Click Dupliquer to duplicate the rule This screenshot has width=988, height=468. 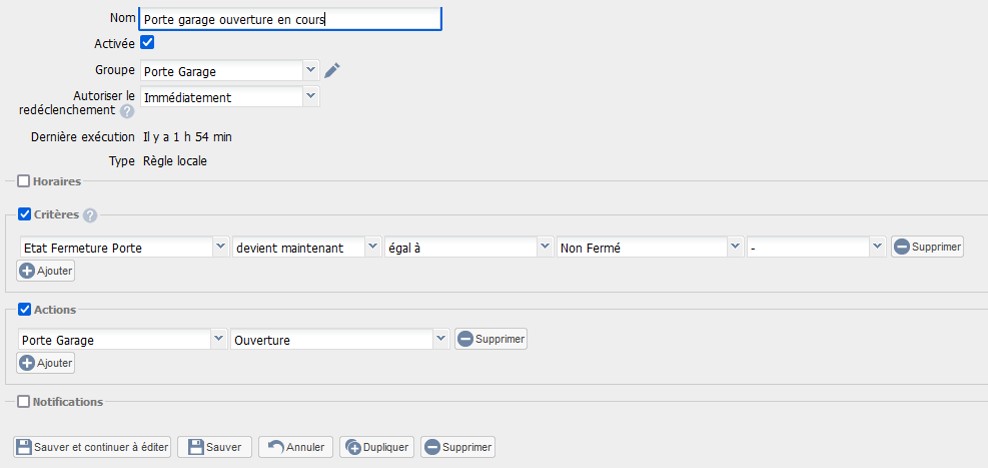coord(376,447)
